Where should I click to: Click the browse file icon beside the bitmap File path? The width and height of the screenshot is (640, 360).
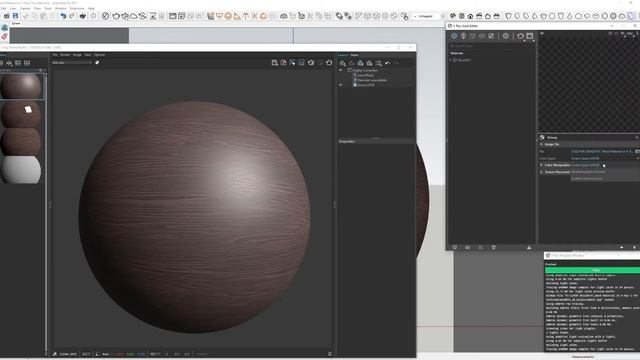637,151
